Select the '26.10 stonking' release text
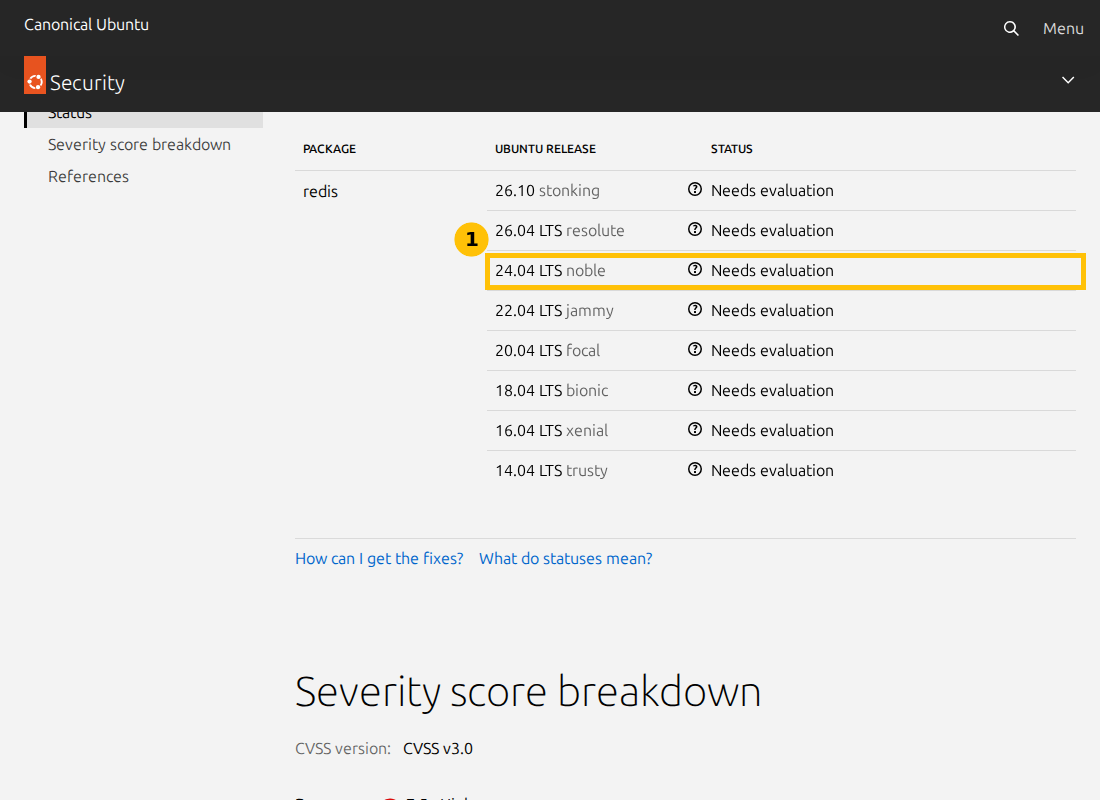 (x=547, y=191)
